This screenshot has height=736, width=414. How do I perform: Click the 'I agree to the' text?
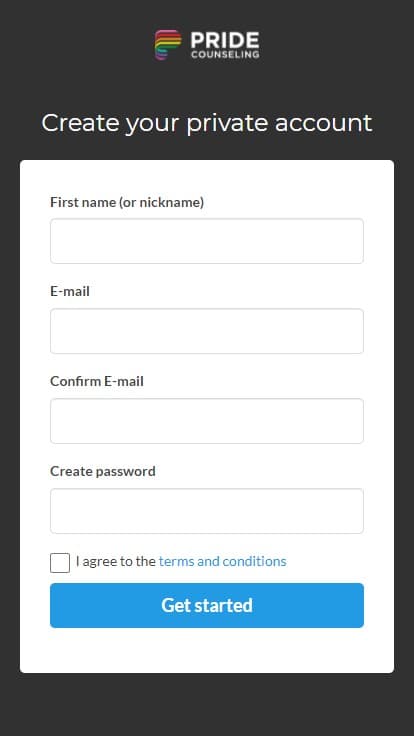[x=116, y=561]
